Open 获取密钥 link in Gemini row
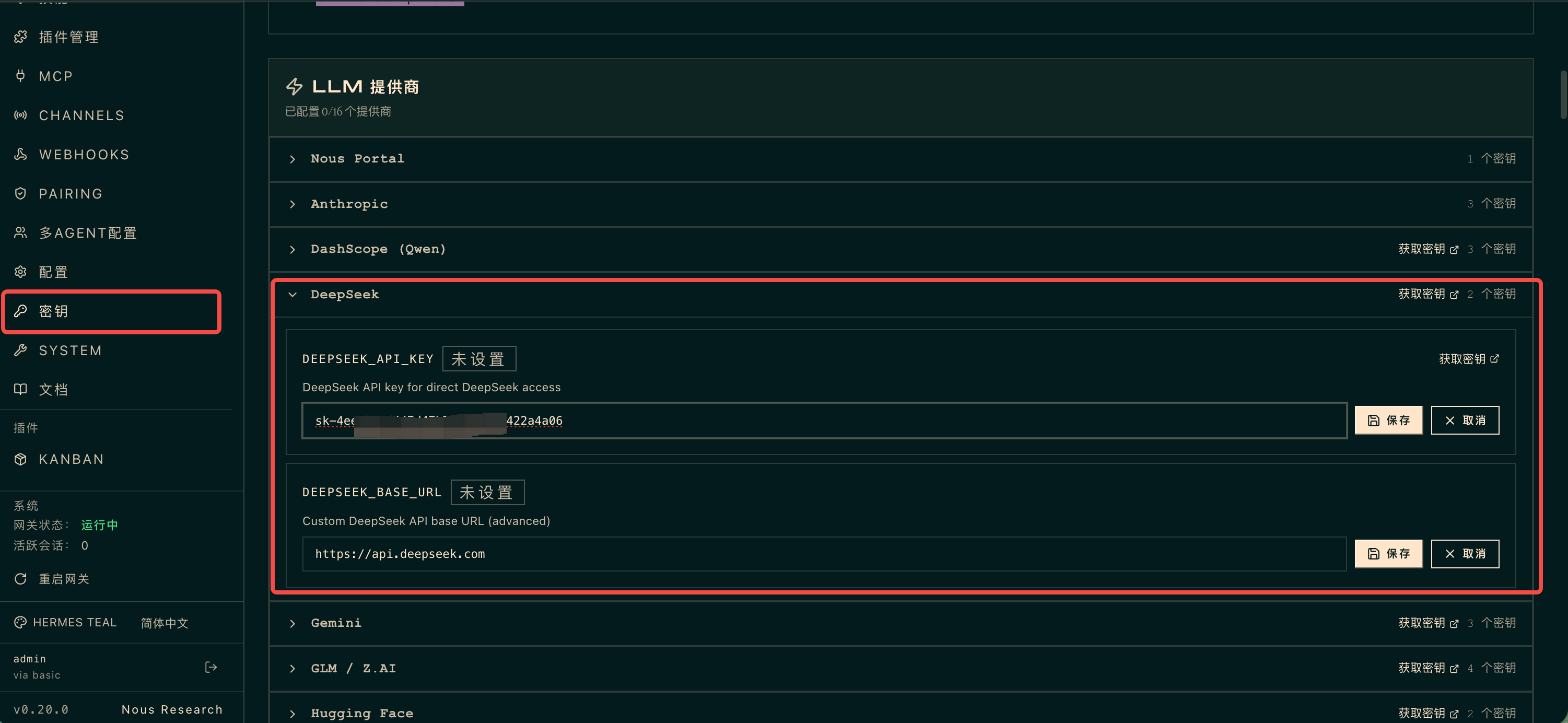The height and width of the screenshot is (723, 1568). tap(1428, 623)
